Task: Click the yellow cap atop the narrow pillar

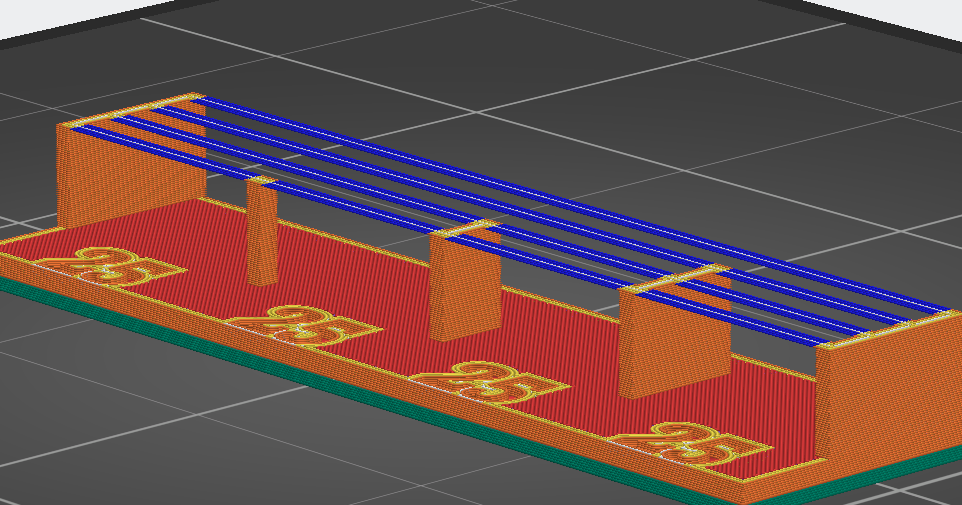Action: (x=260, y=180)
